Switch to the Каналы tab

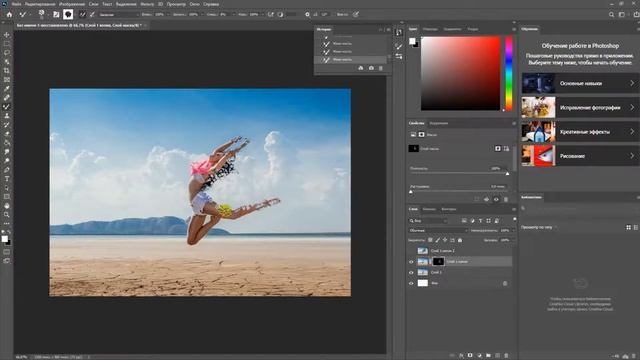(429, 209)
